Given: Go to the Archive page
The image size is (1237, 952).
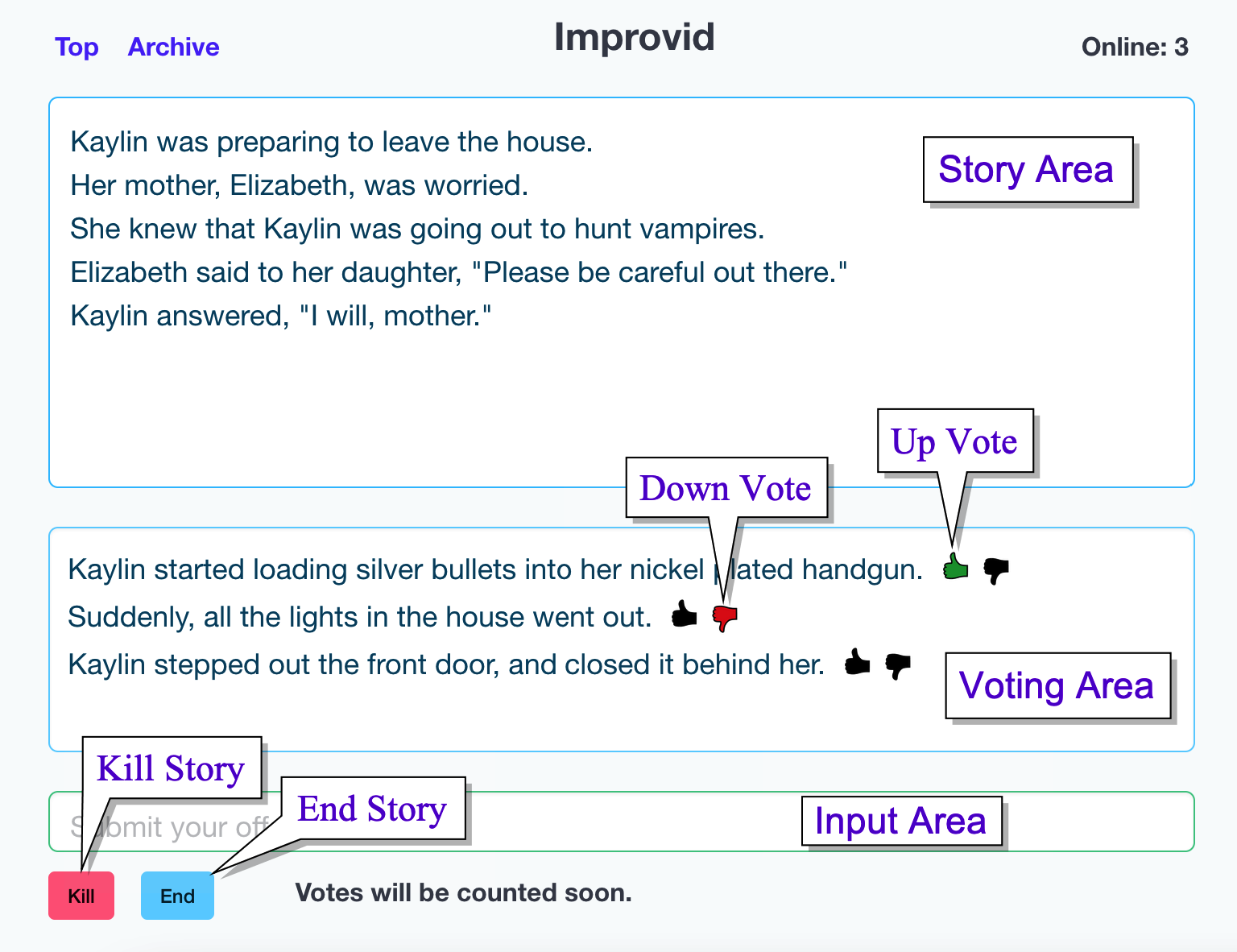Looking at the screenshot, I should (173, 47).
